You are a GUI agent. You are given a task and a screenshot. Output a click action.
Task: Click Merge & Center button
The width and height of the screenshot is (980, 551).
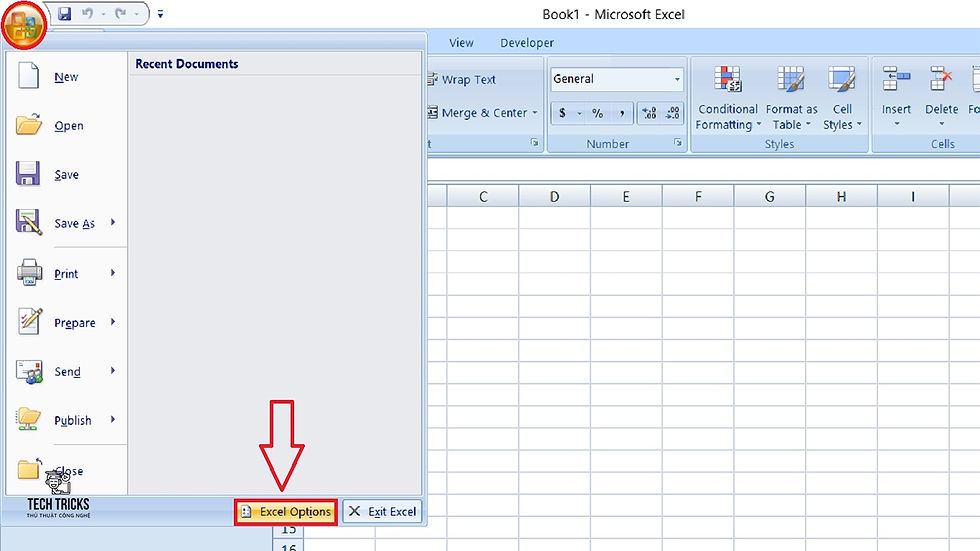478,112
